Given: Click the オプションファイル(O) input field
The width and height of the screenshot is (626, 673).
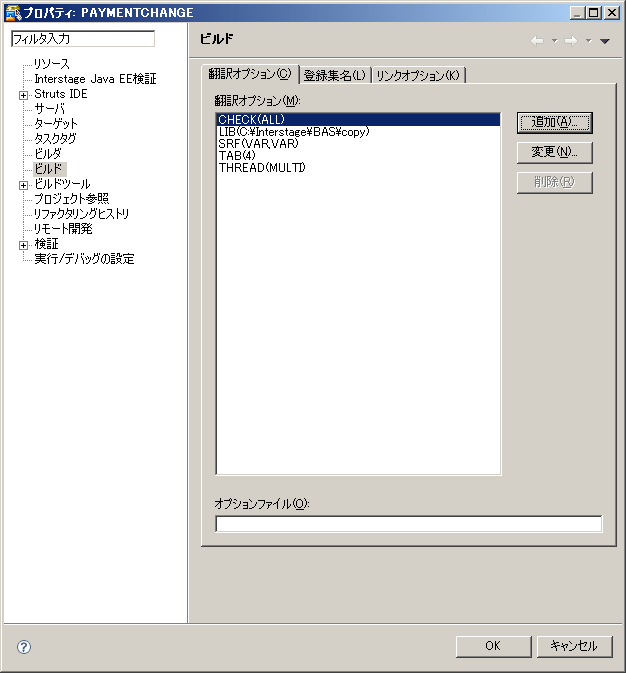Looking at the screenshot, I should tap(409, 524).
